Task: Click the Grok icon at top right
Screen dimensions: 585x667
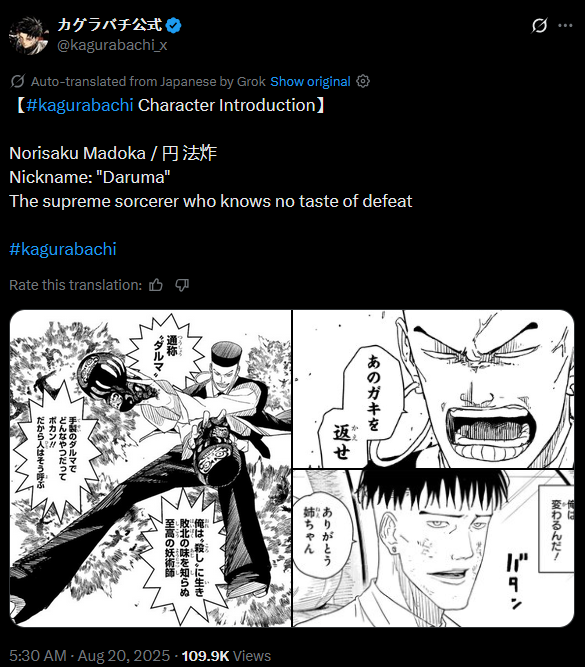Action: pos(539,26)
